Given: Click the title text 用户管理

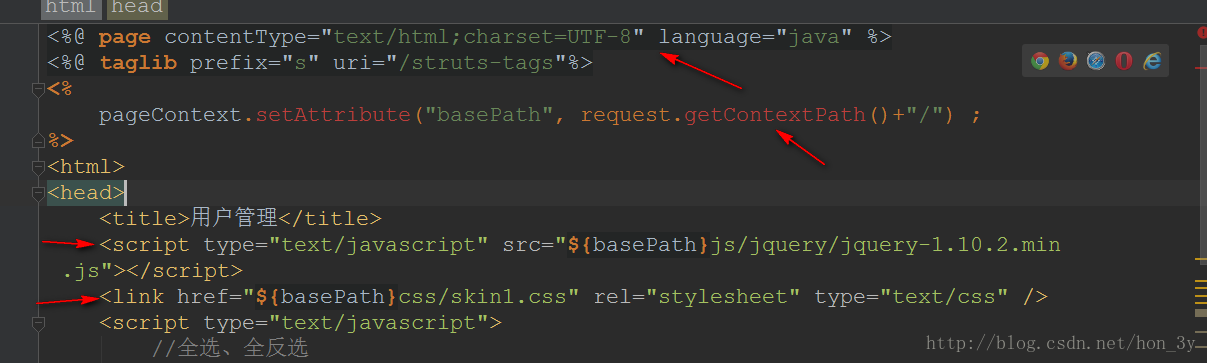Looking at the screenshot, I should tap(235, 219).
